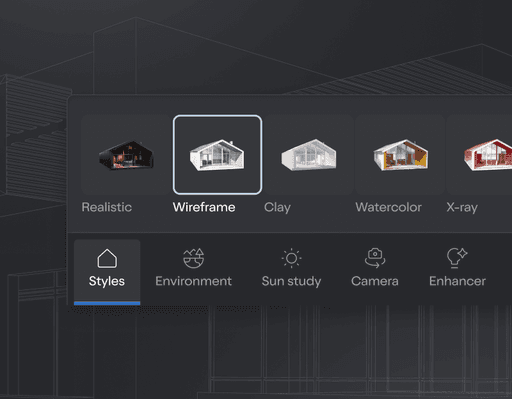Click the X-ray label text
512x399 pixels.
pyautogui.click(x=462, y=208)
